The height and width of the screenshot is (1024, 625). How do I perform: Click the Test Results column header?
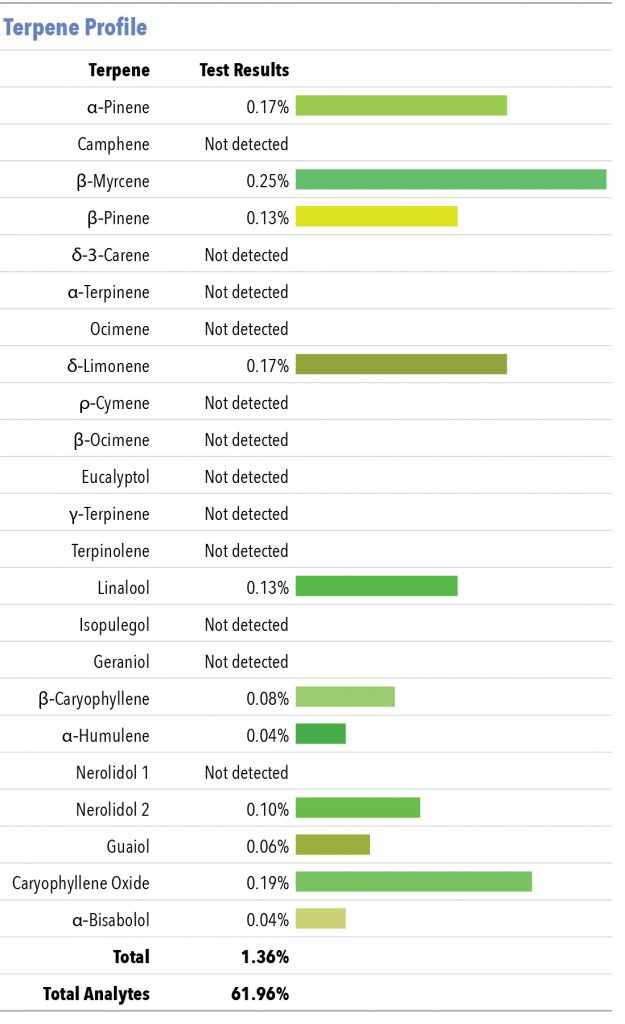[x=244, y=70]
